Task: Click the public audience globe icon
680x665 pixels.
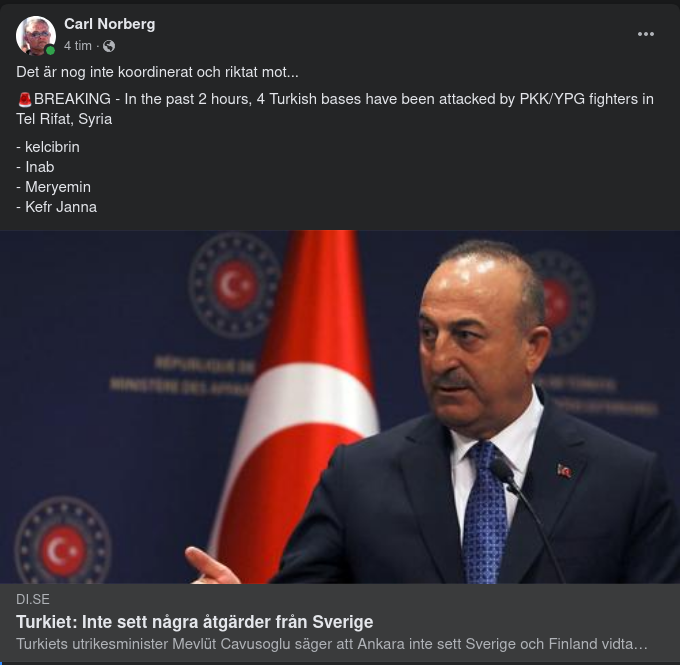Action: coord(109,46)
